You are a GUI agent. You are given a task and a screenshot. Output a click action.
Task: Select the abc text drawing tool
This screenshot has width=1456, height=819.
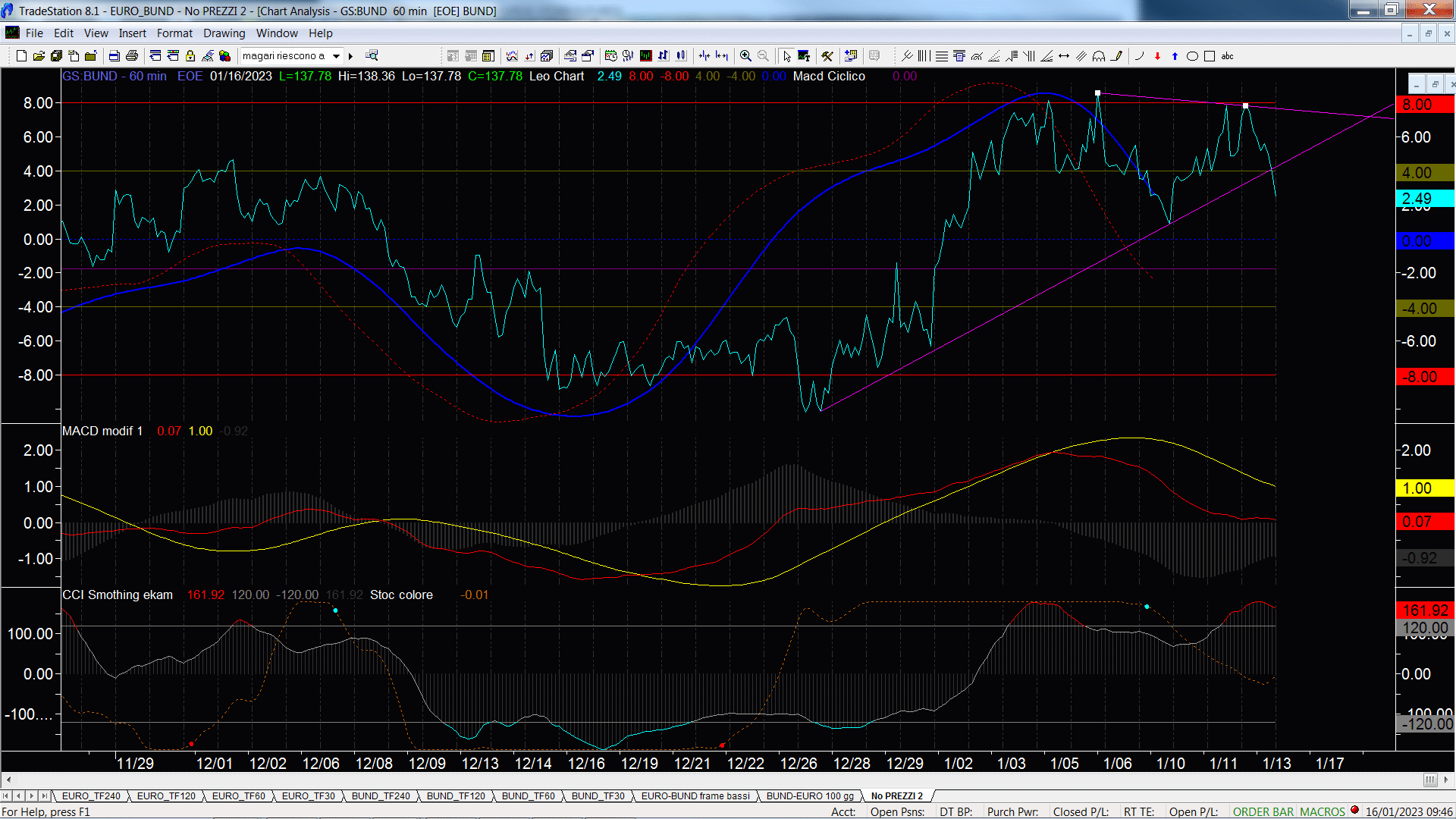point(1228,56)
